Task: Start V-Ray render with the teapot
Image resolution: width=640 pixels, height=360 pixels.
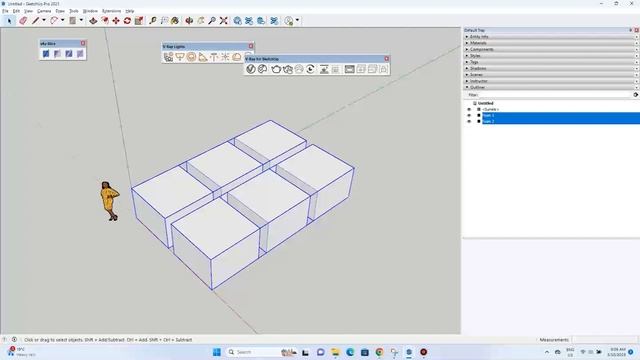Action: (276, 69)
